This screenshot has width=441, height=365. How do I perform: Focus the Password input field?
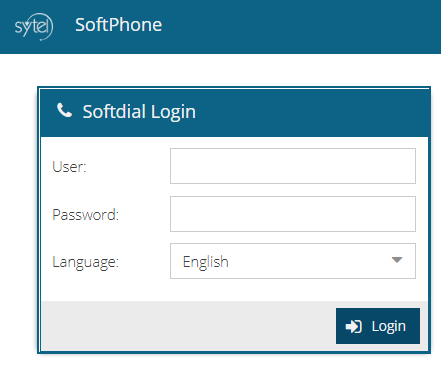tap(293, 214)
